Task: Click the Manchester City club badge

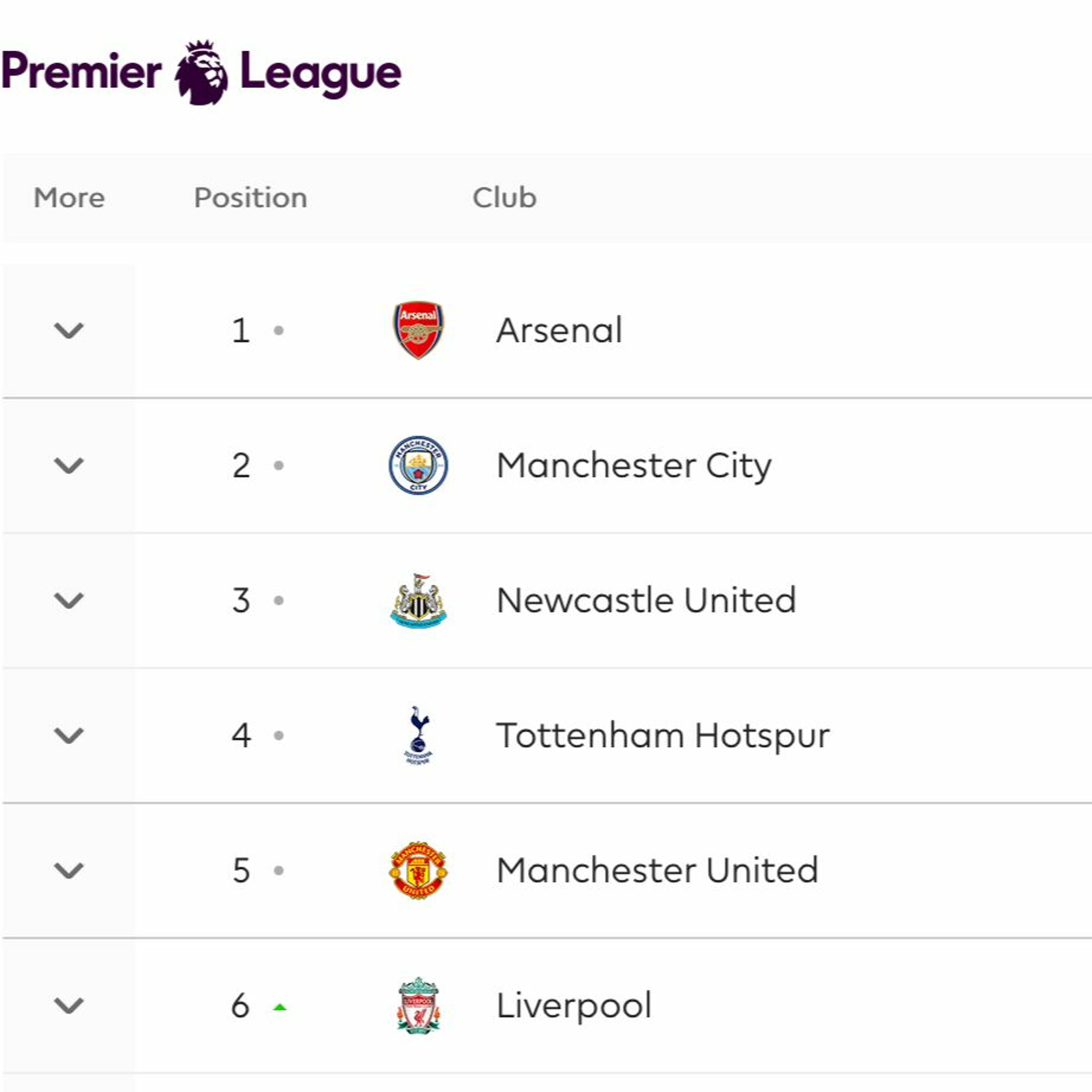Action: click(x=418, y=465)
